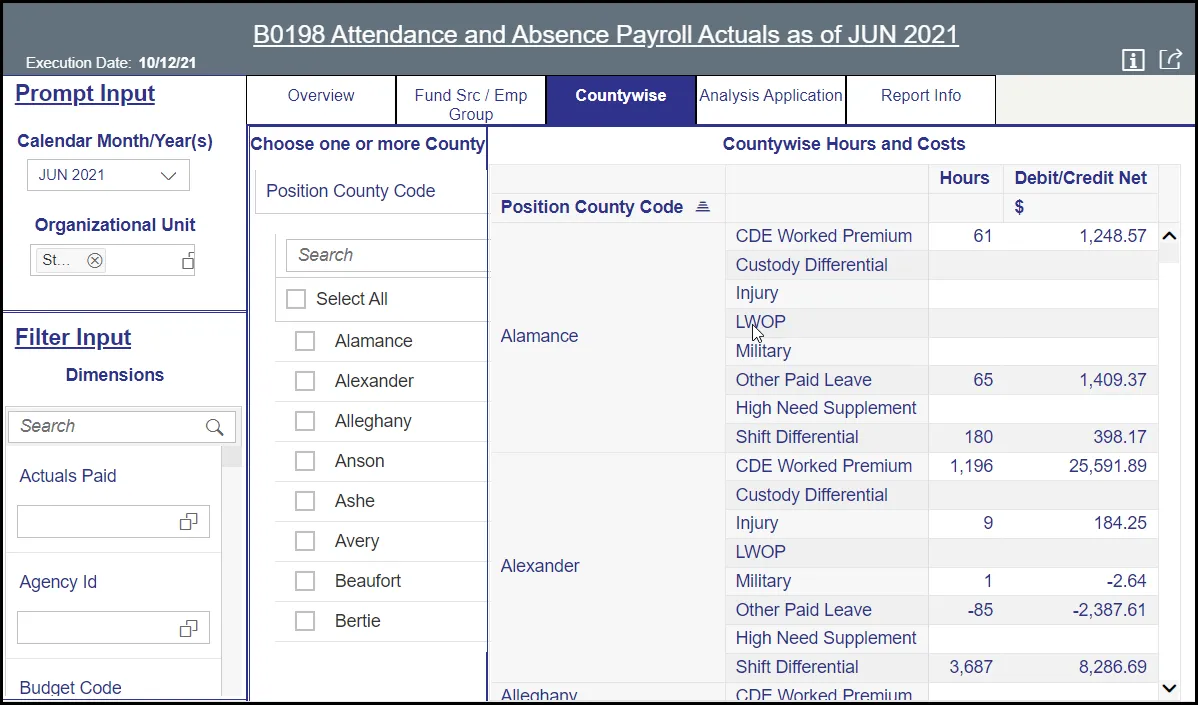The height and width of the screenshot is (705, 1198).
Task: Remove the selected Organizational Unit value
Action: click(x=95, y=260)
